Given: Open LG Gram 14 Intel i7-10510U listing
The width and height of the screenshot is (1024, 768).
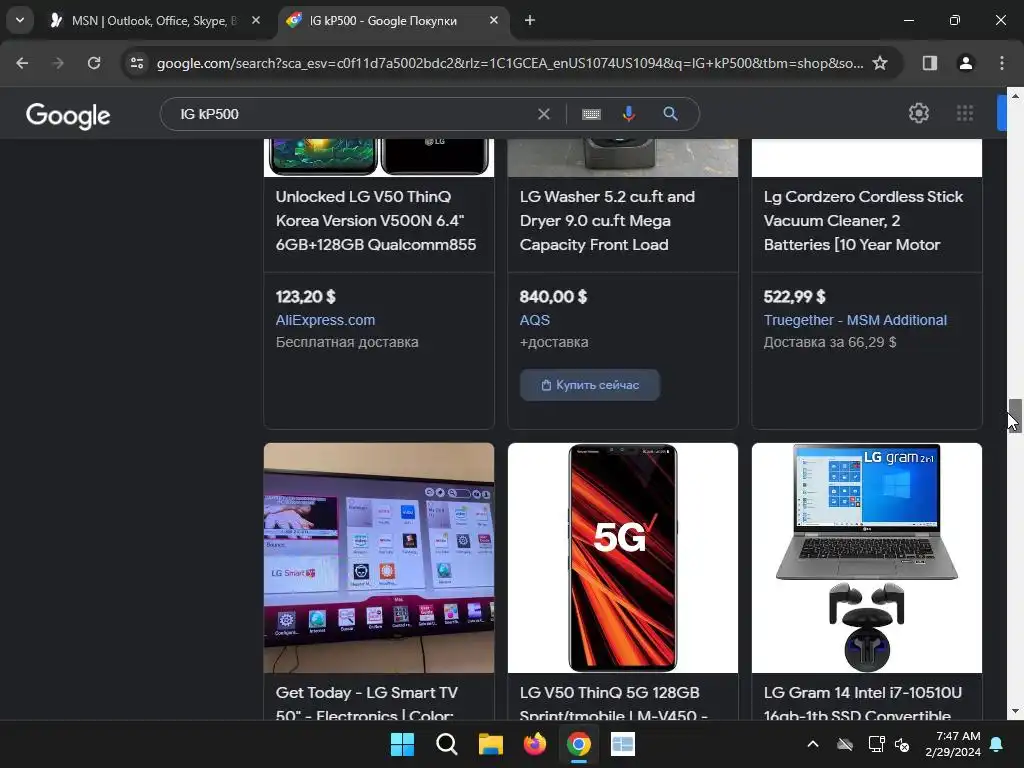Looking at the screenshot, I should pos(862,702).
